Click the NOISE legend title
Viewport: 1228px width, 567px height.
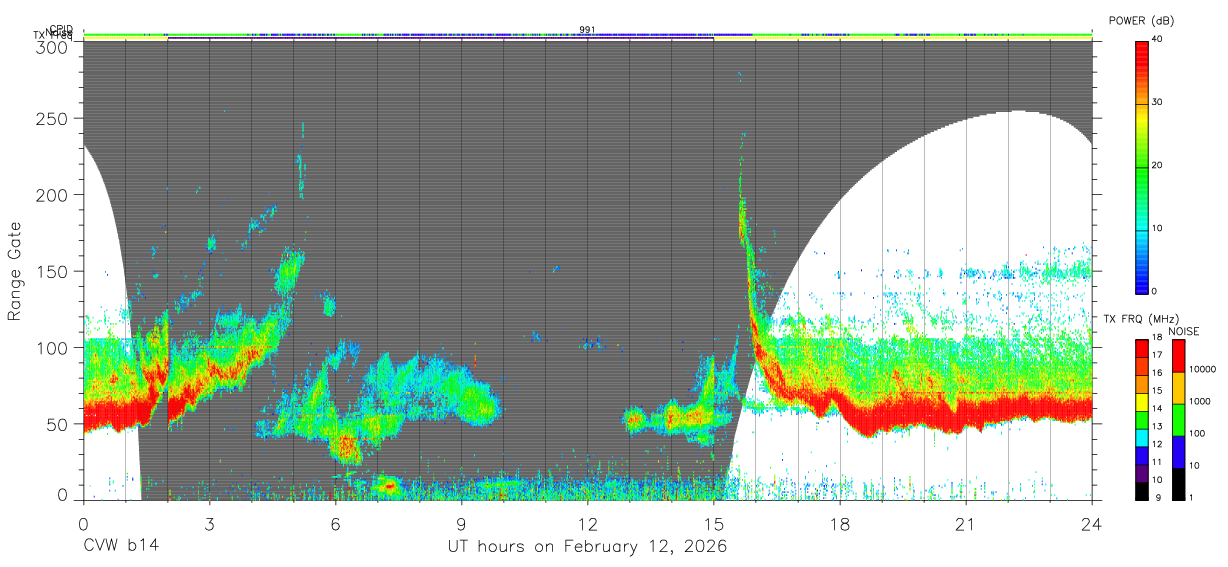[1182, 331]
